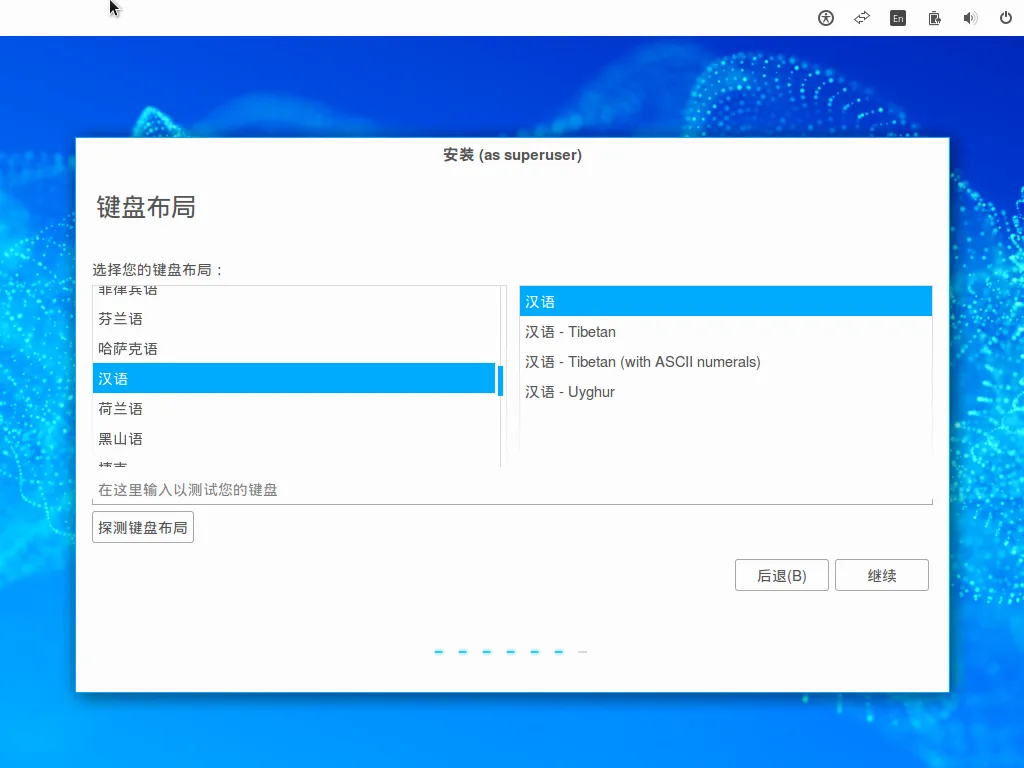Screen dimensions: 1024x768
Task: Open the En input method indicator
Action: coord(898,18)
